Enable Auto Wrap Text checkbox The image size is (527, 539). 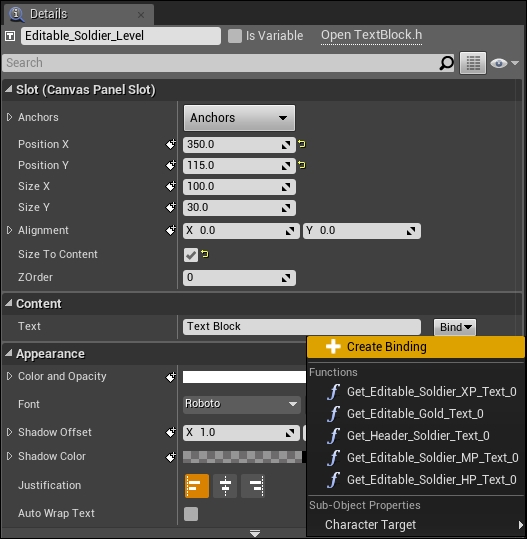click(191, 514)
